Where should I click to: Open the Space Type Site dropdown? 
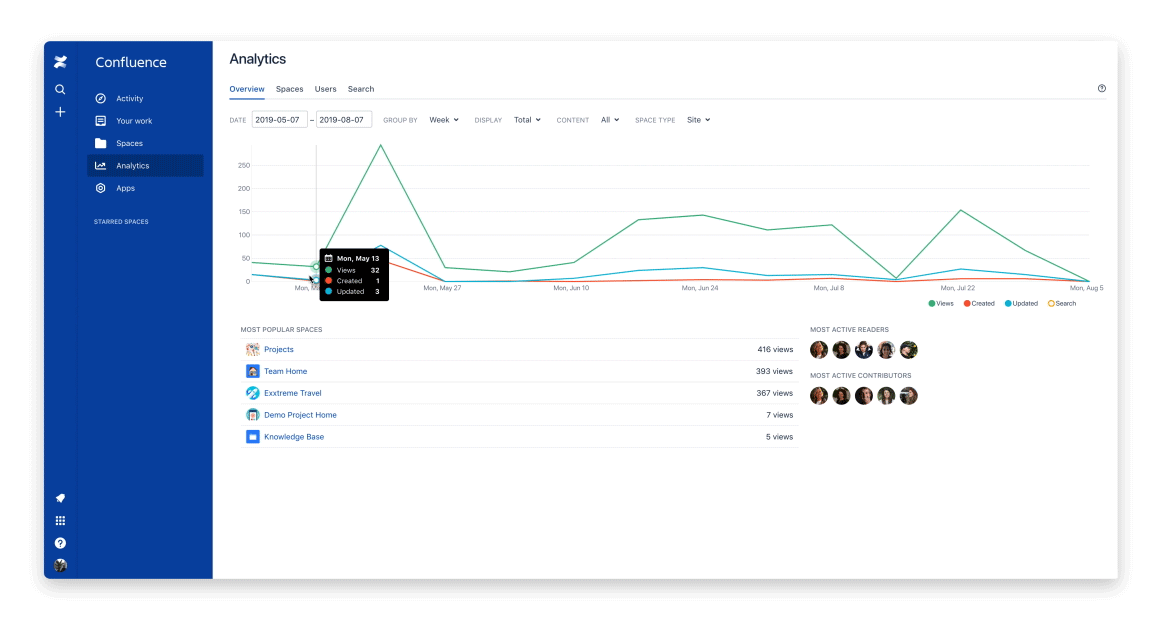(x=698, y=119)
